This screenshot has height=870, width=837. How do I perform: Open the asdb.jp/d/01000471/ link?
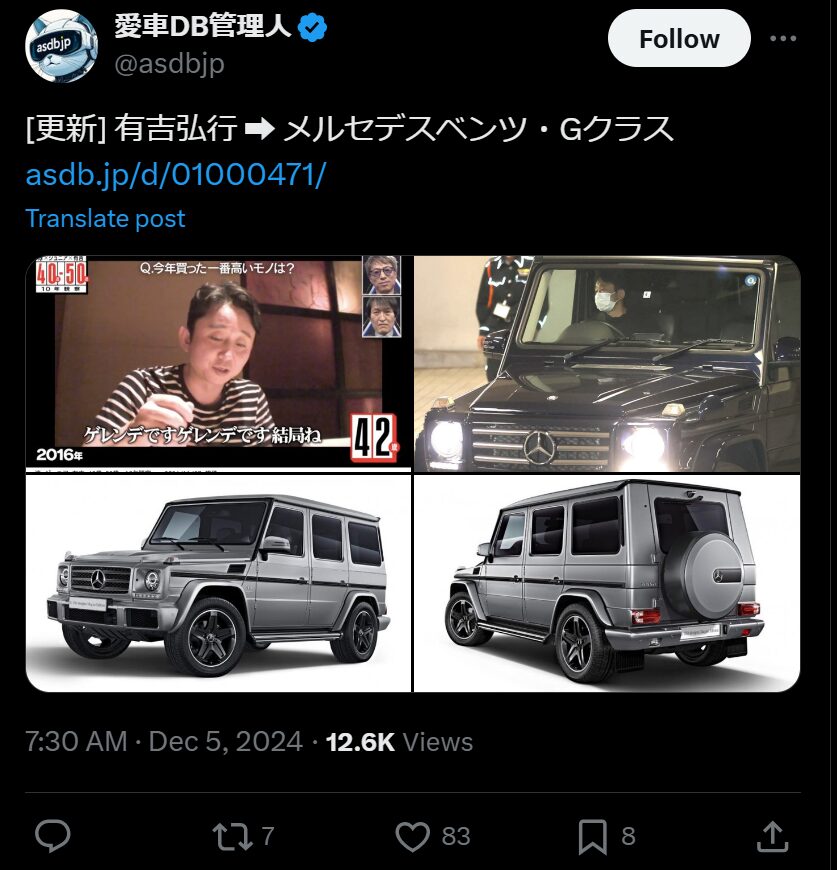tap(176, 174)
